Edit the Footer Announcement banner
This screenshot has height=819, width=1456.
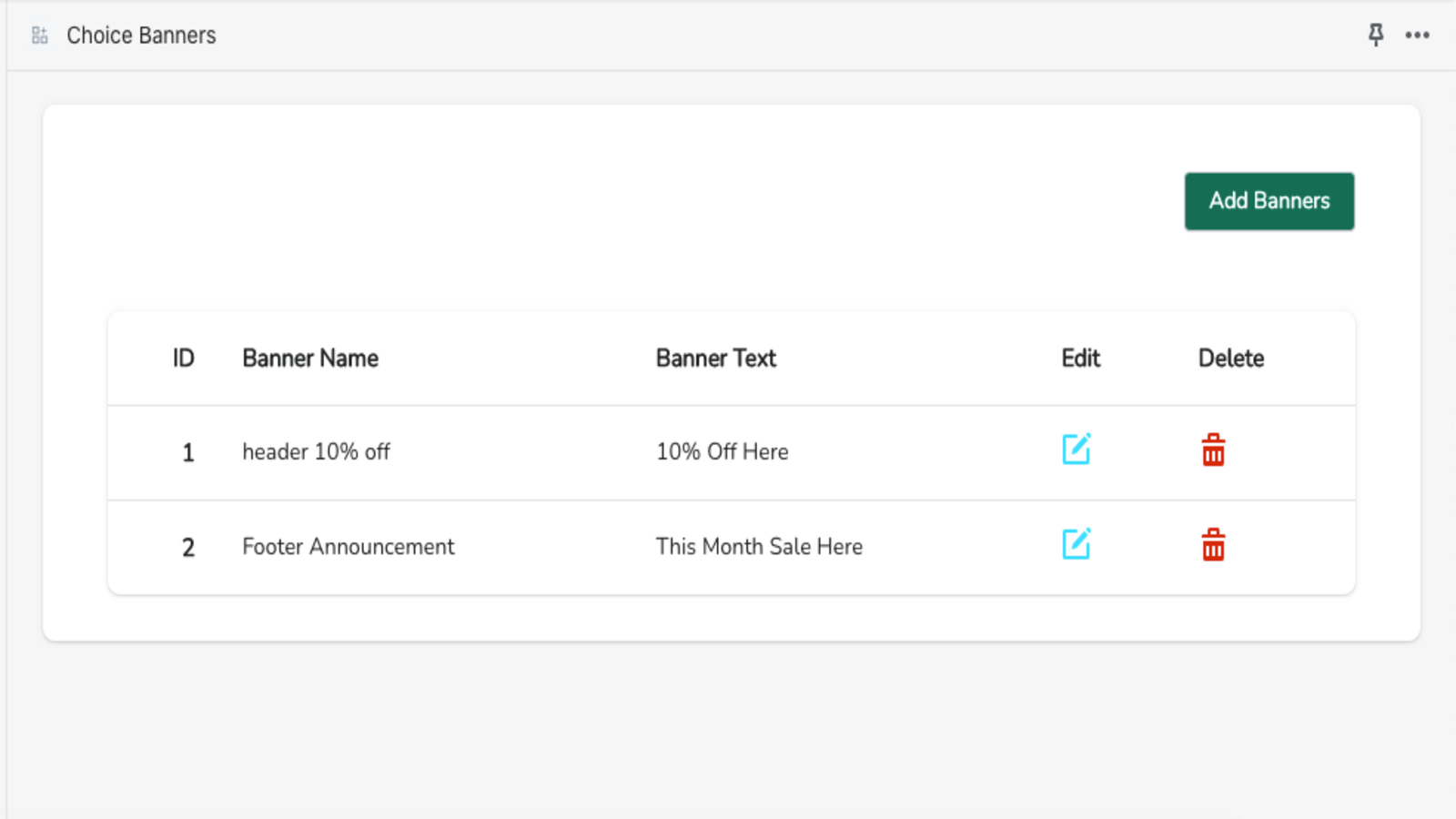click(1077, 544)
